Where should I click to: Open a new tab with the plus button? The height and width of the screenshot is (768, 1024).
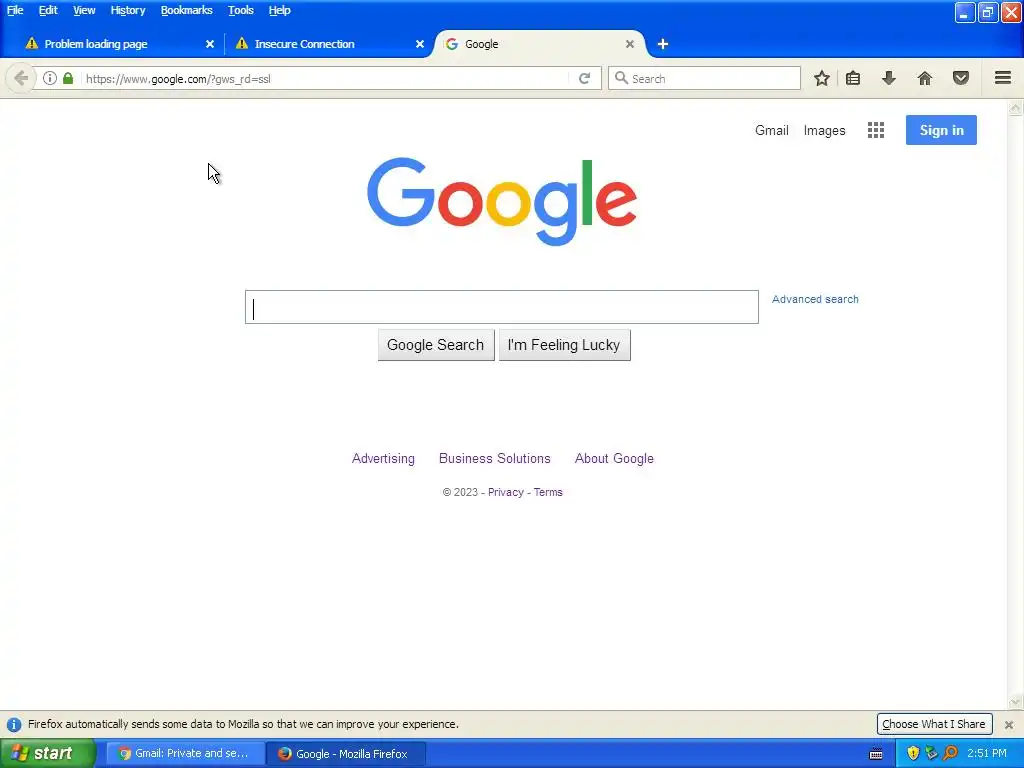click(663, 44)
